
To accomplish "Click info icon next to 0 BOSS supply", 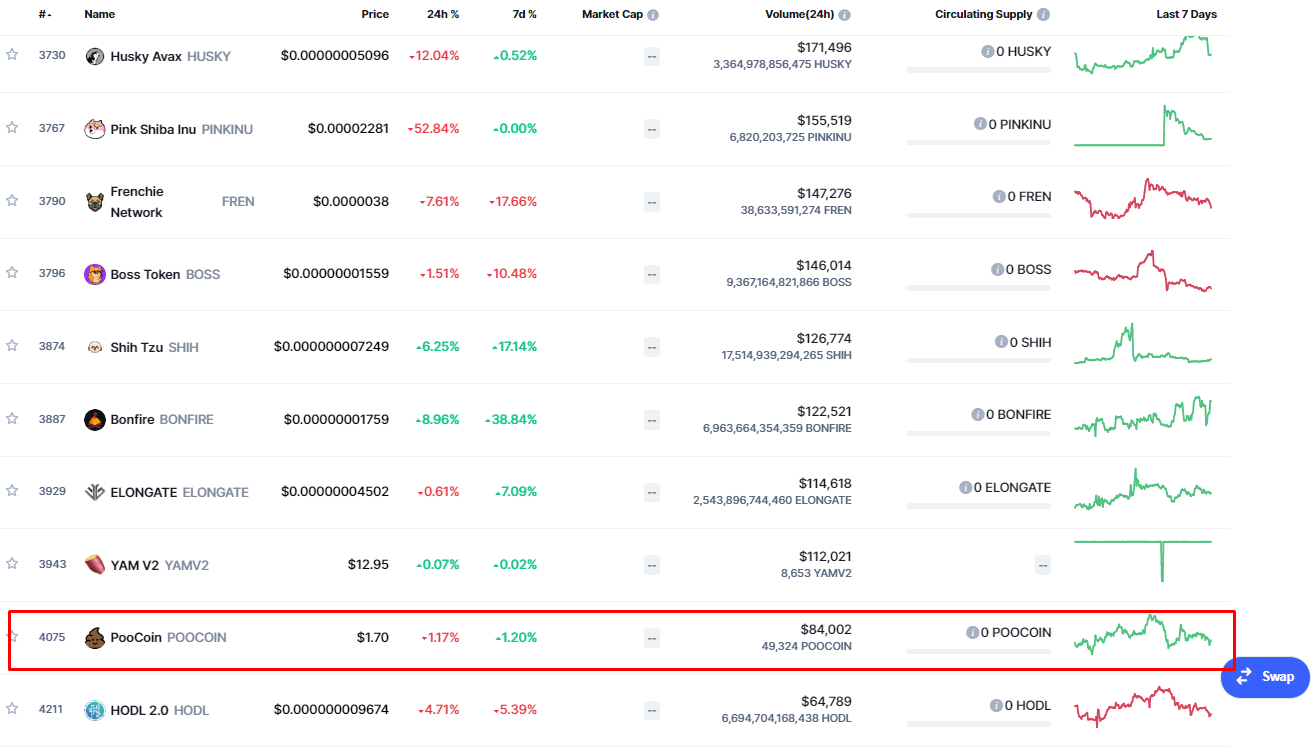I will click(997, 269).
